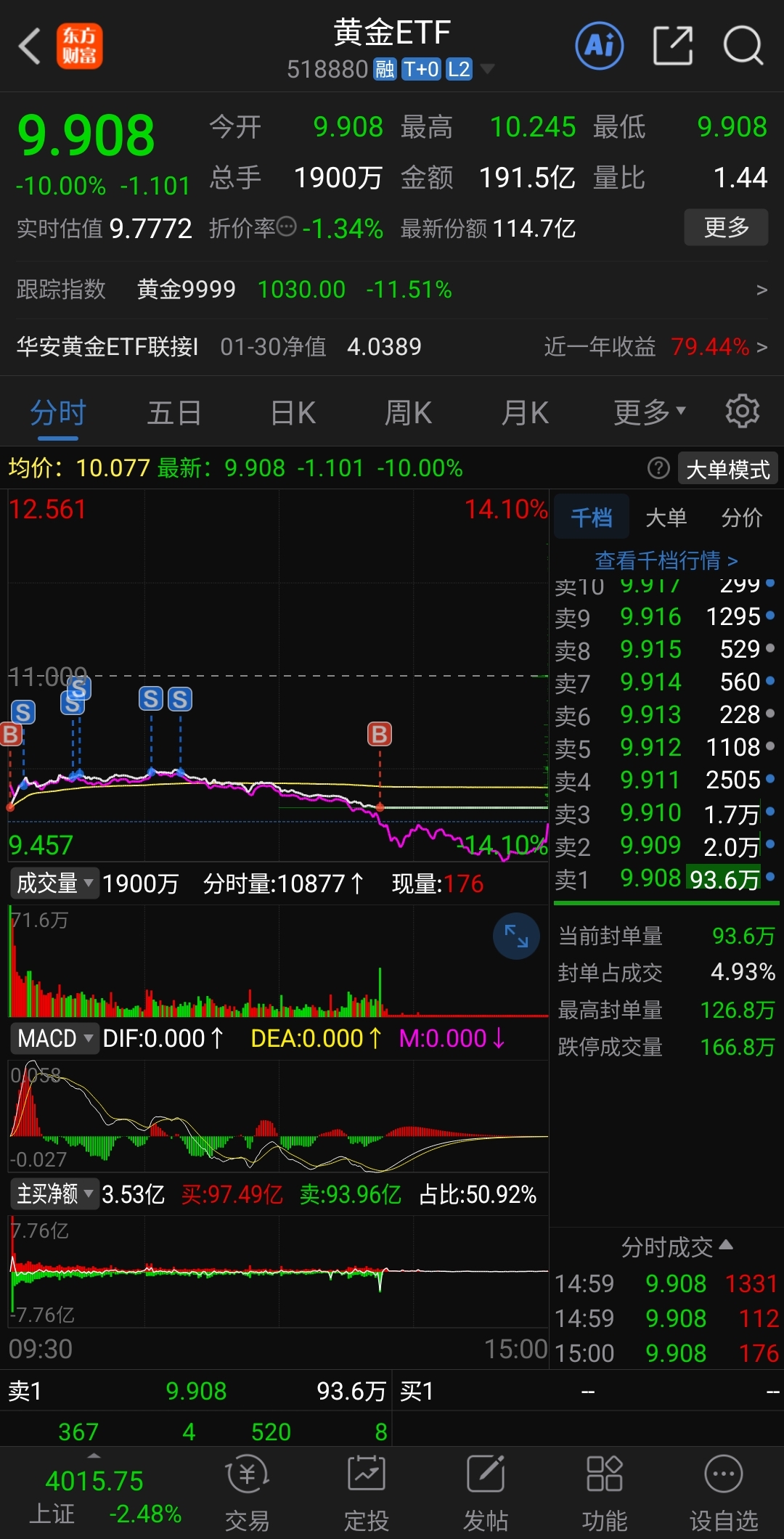This screenshot has width=784, height=1539.
Task: Tap 卖5 9.912 order row
Action: tap(666, 748)
